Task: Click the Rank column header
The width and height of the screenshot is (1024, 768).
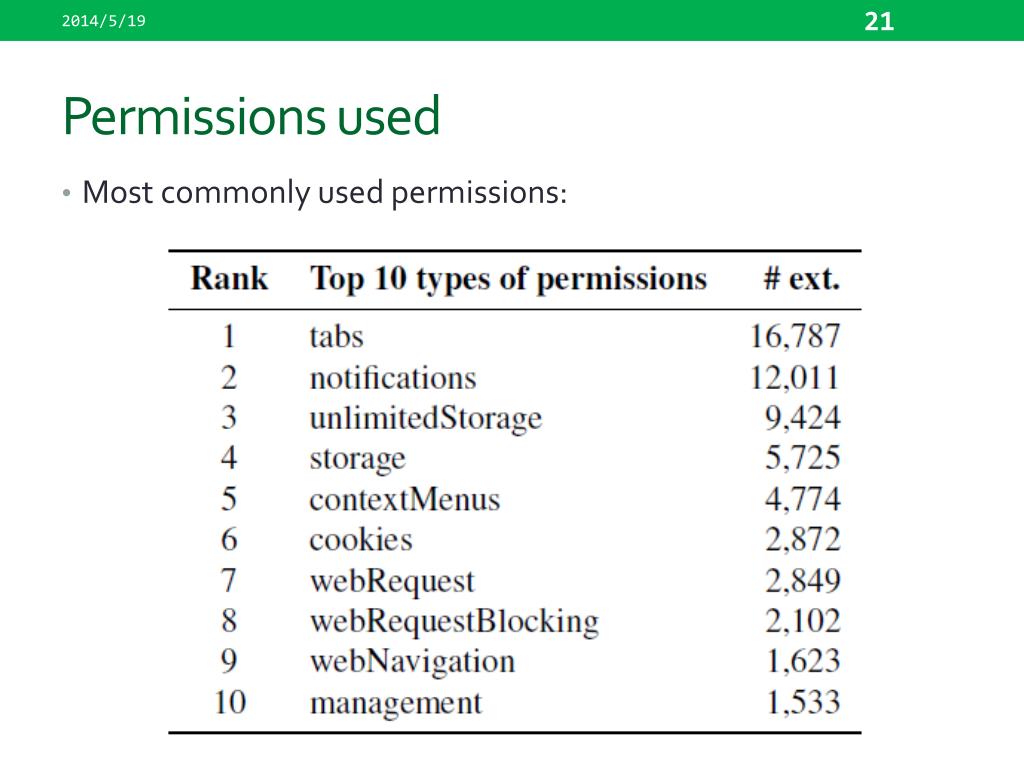Action: (229, 278)
